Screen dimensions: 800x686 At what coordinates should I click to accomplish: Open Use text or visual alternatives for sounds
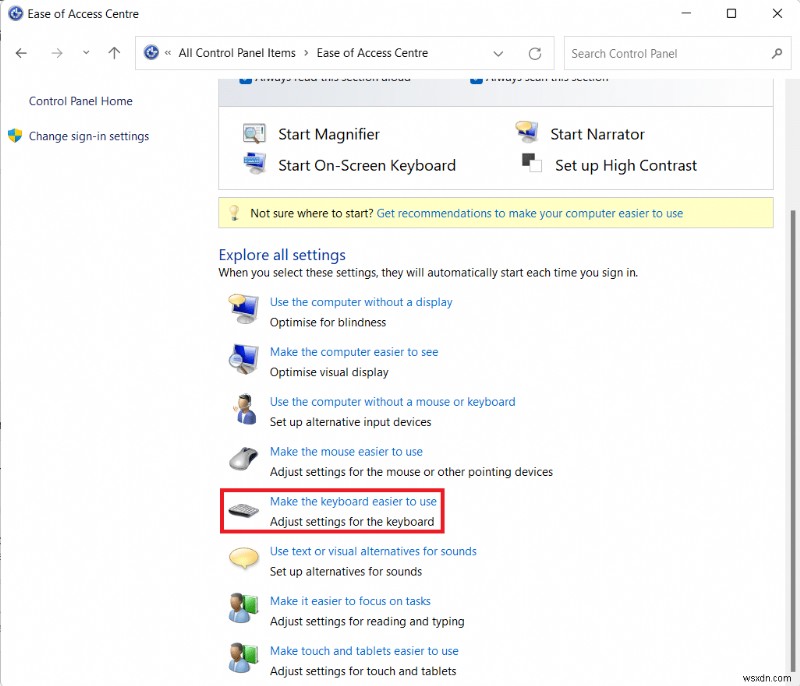click(x=373, y=551)
